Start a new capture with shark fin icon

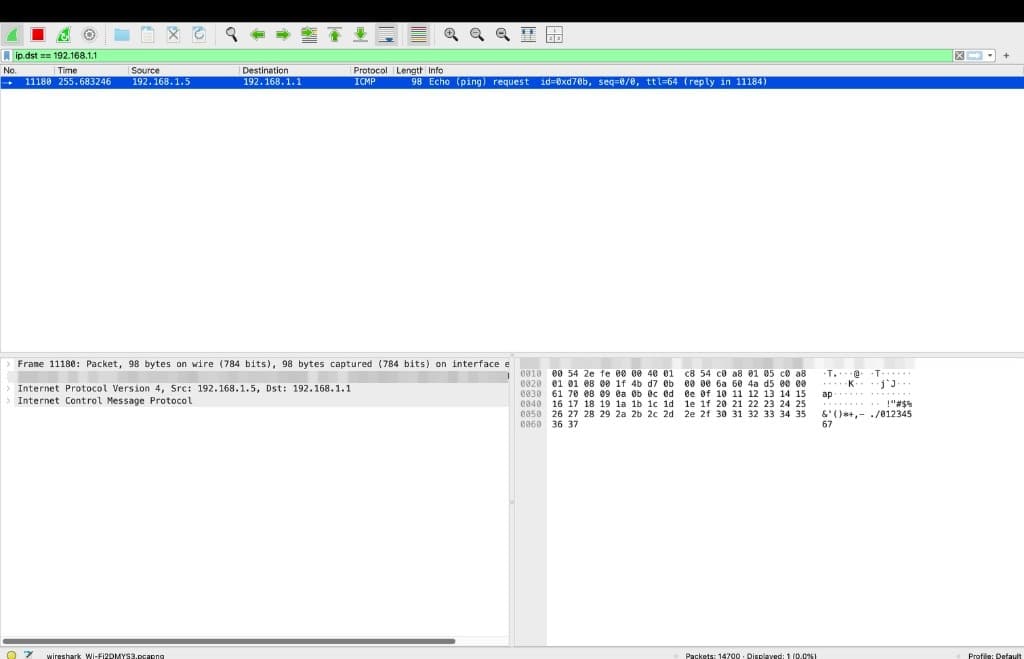pos(12,35)
